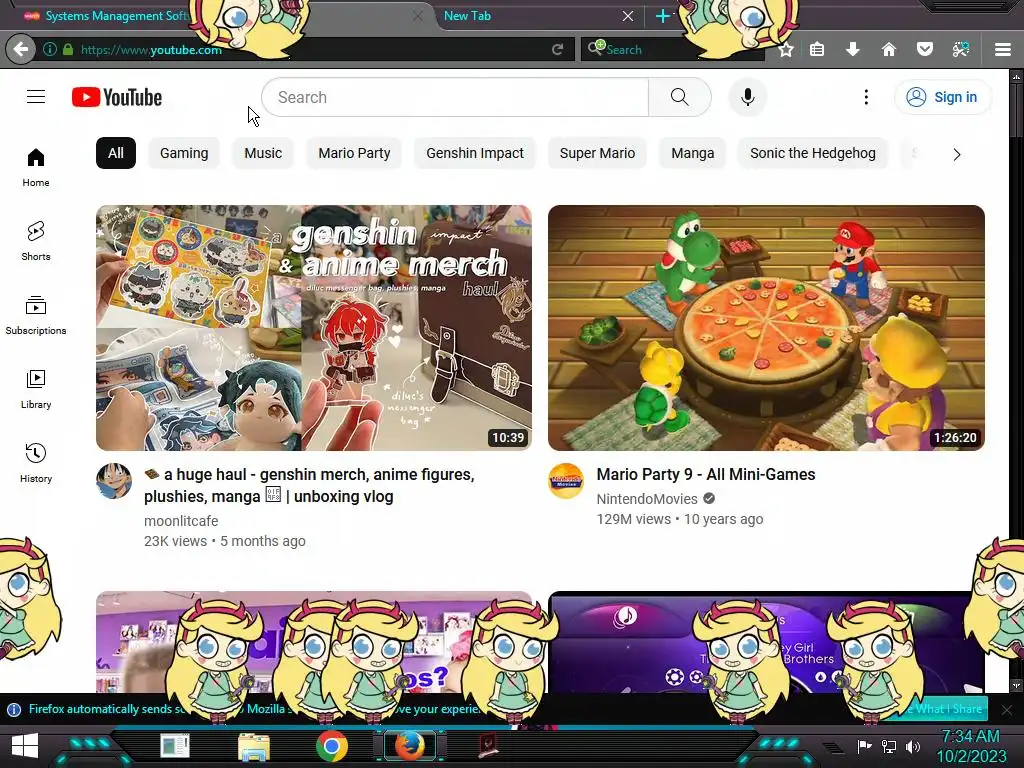Click NintendoMovies channel avatar
This screenshot has width=1024, height=768.
pos(566,481)
